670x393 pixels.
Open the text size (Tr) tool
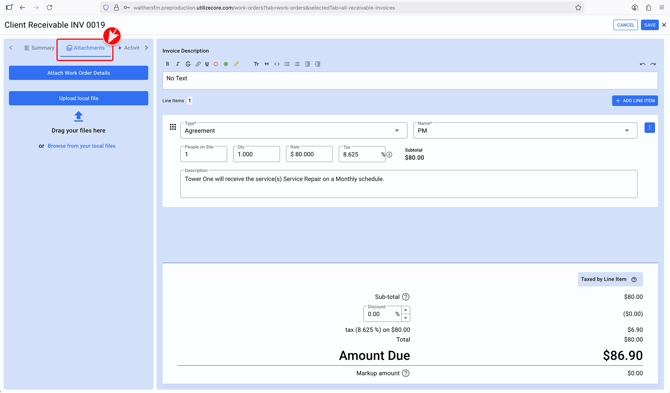pos(256,64)
